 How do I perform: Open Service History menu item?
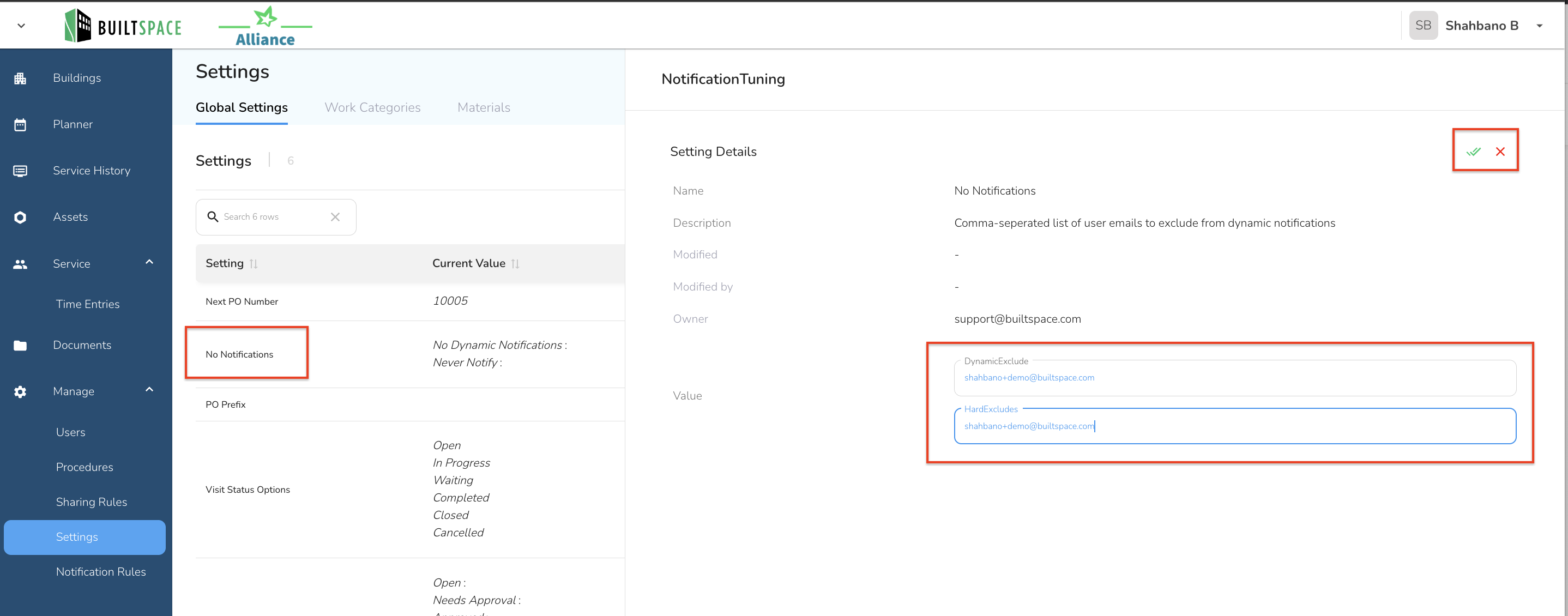tap(91, 171)
